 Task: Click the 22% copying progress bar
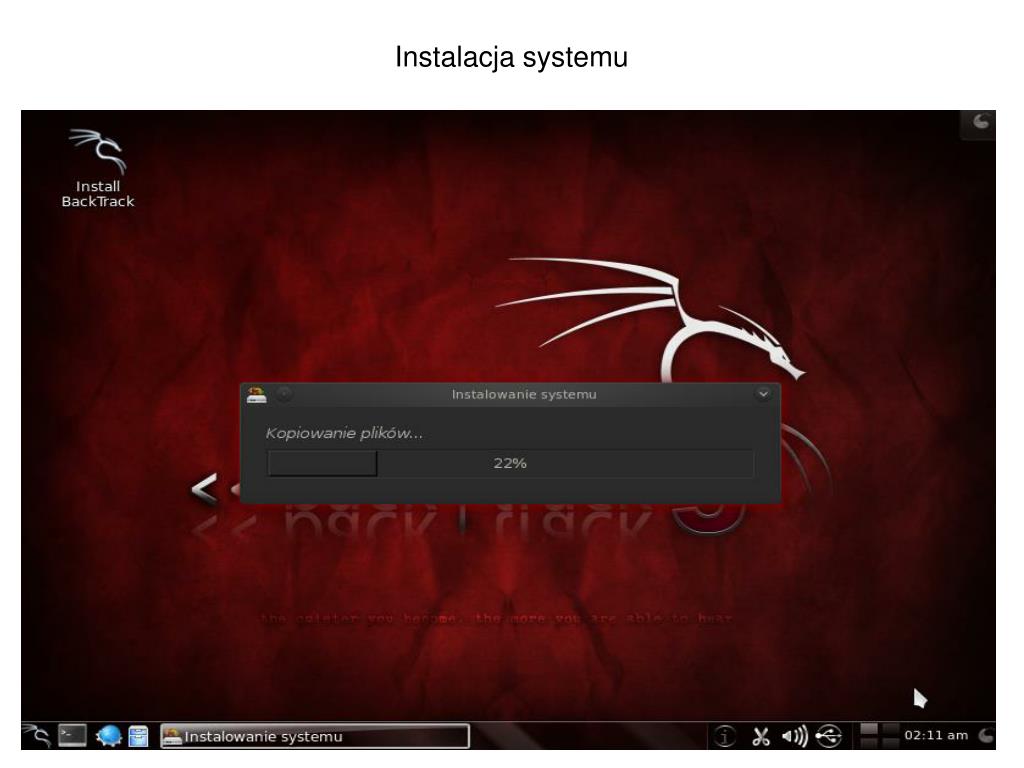tap(510, 463)
